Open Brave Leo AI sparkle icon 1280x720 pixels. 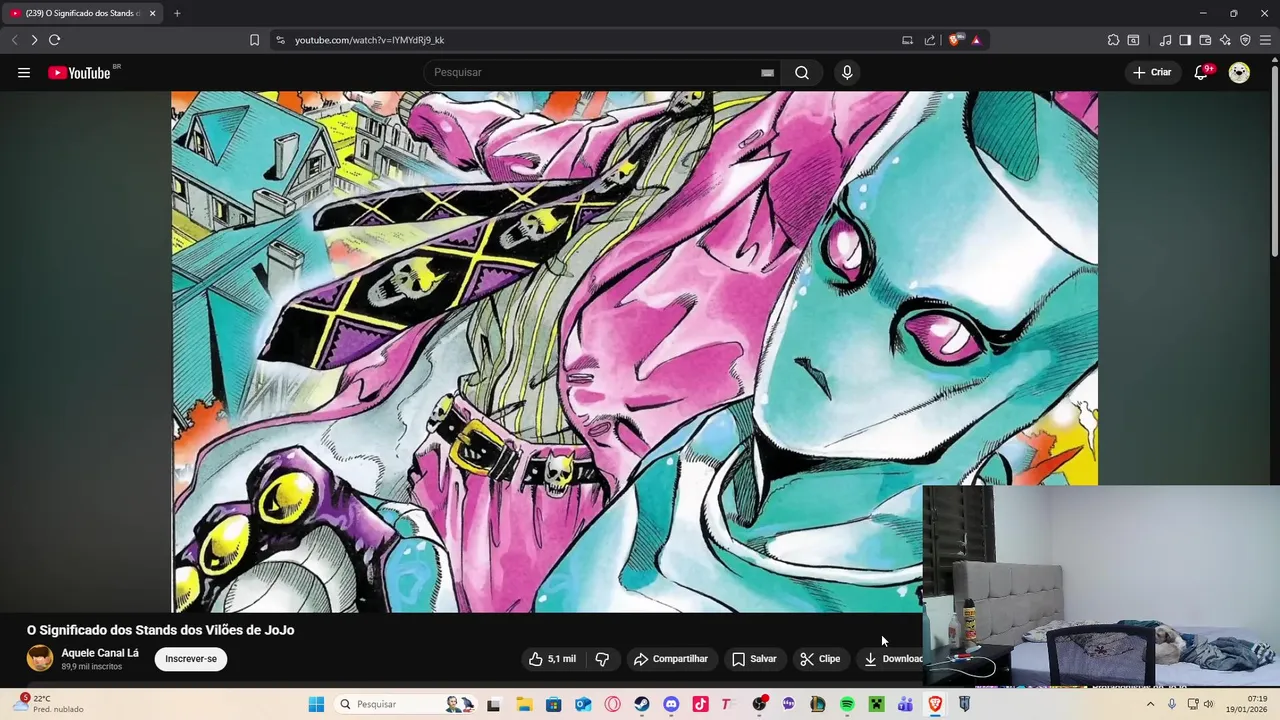pyautogui.click(x=1225, y=40)
